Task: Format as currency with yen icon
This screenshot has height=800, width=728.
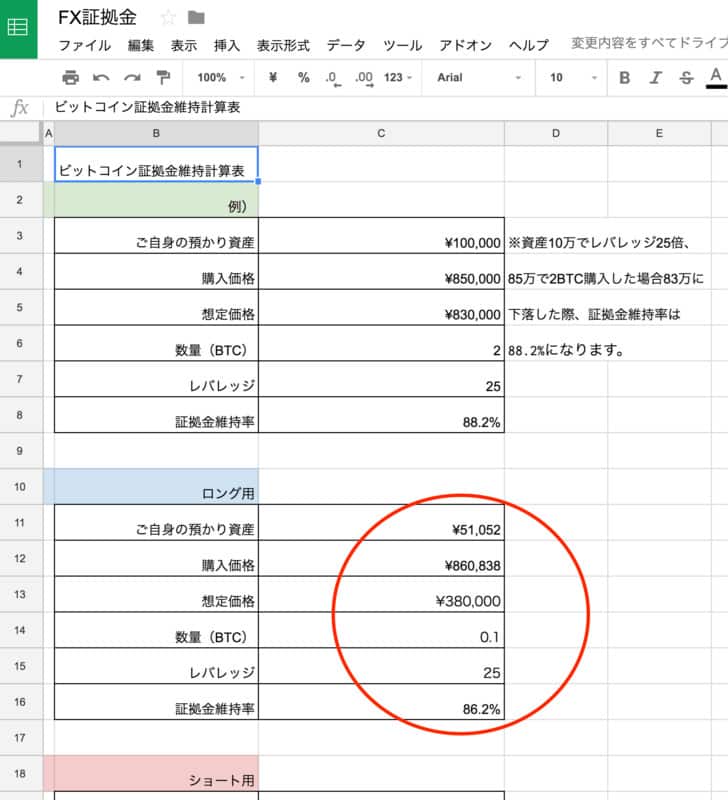Action: point(273,78)
